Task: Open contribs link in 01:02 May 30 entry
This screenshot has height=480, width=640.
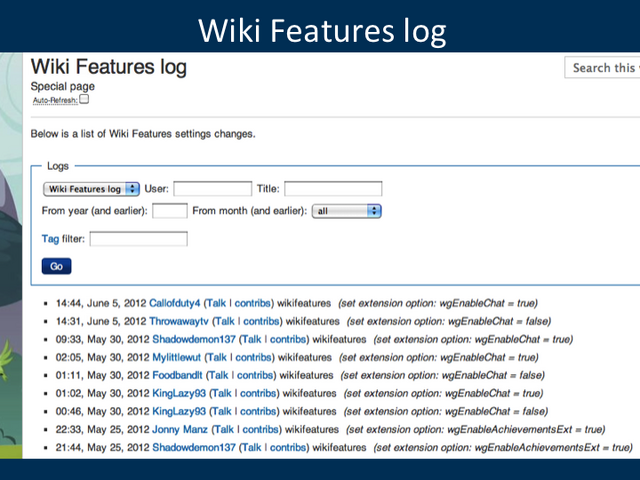Action: point(258,393)
